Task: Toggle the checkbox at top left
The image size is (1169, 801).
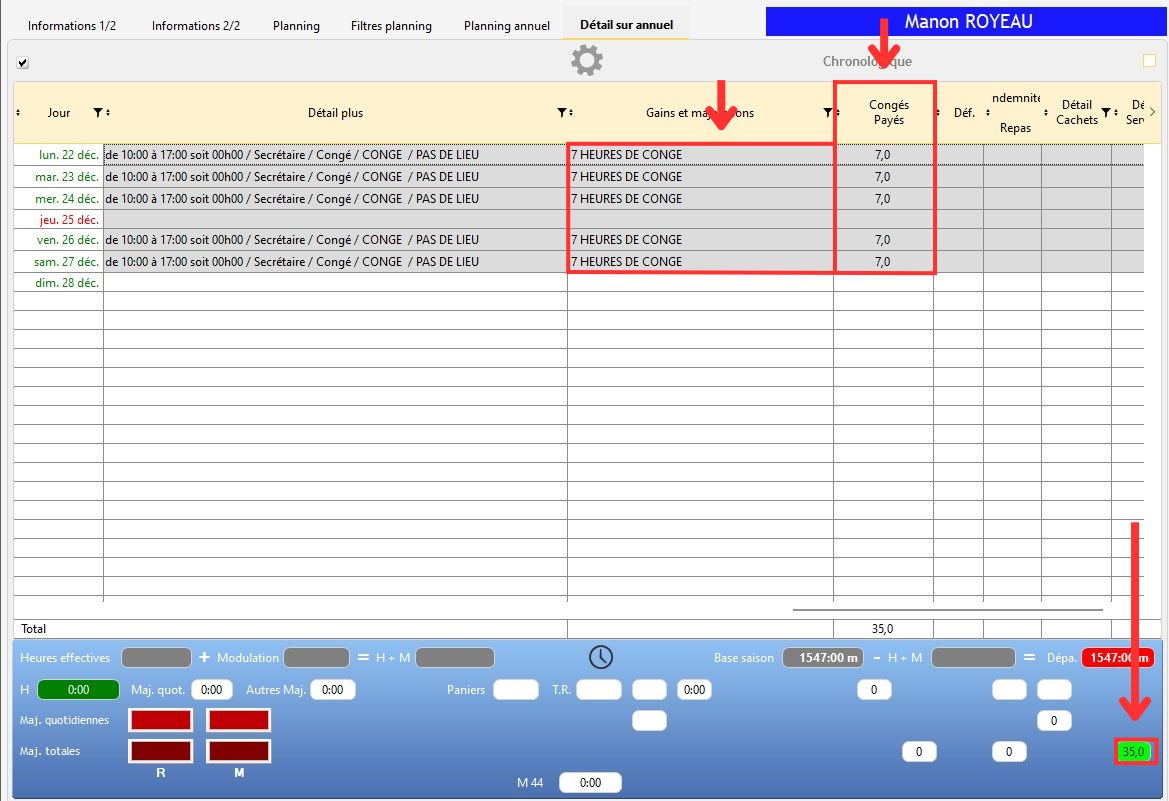Action: click(23, 63)
